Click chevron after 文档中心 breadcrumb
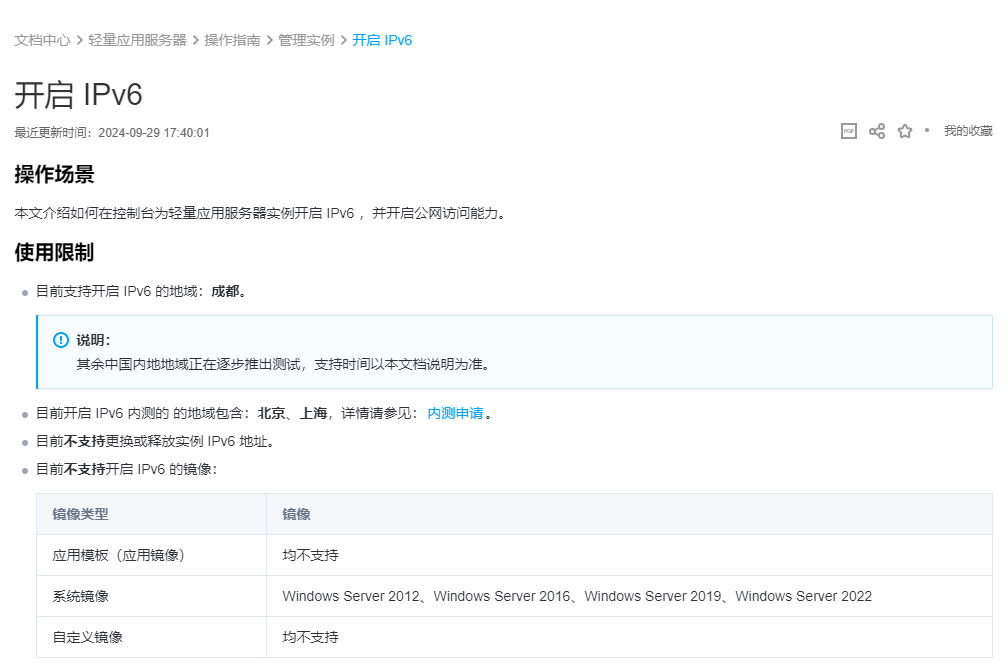The width and height of the screenshot is (1008, 669). point(79,40)
